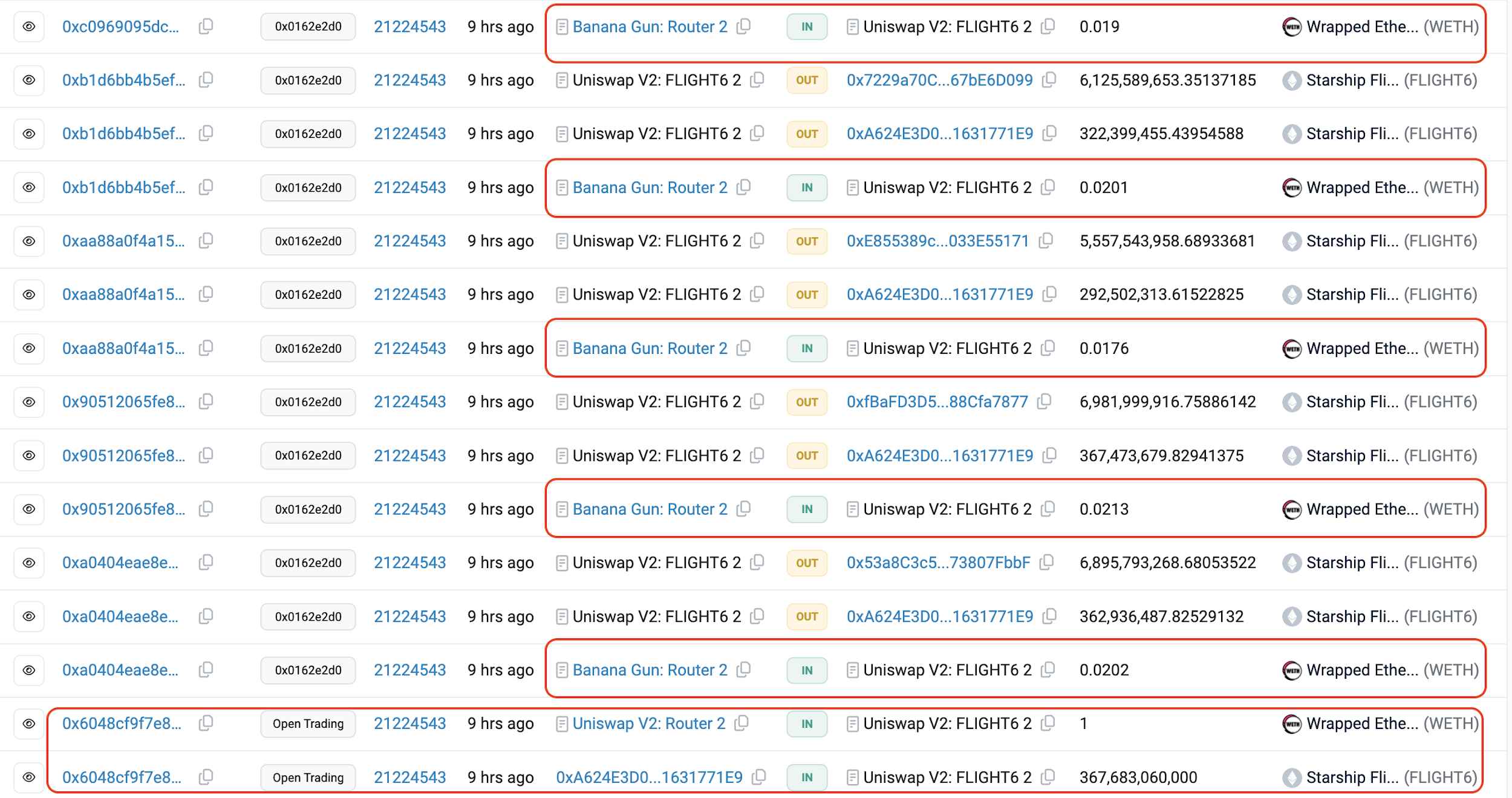Open Banana Gun: Router 2 in the 0.0202 row
The image size is (1512, 798).
click(x=650, y=670)
